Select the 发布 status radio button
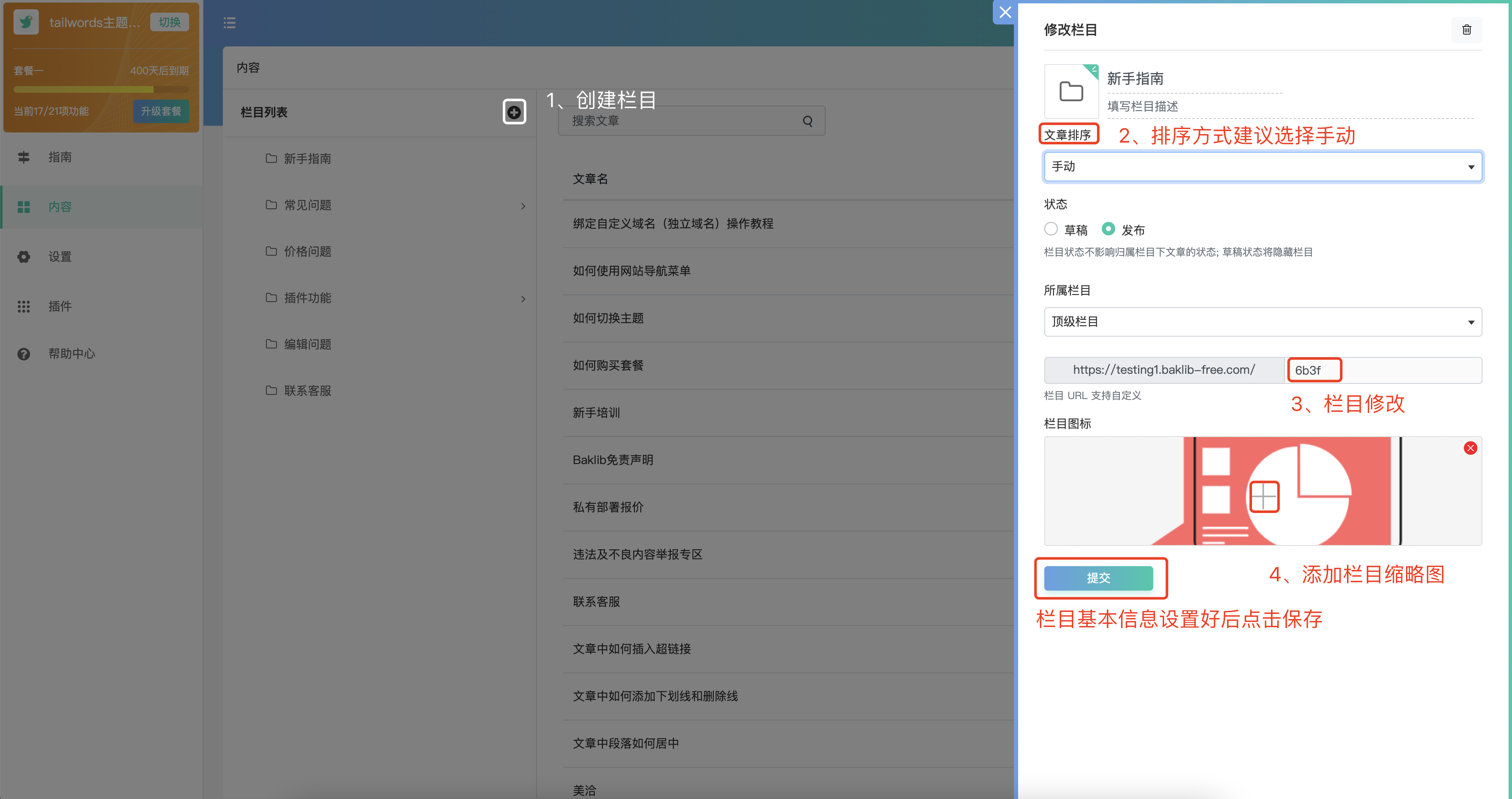The width and height of the screenshot is (1512, 799). (x=1108, y=229)
